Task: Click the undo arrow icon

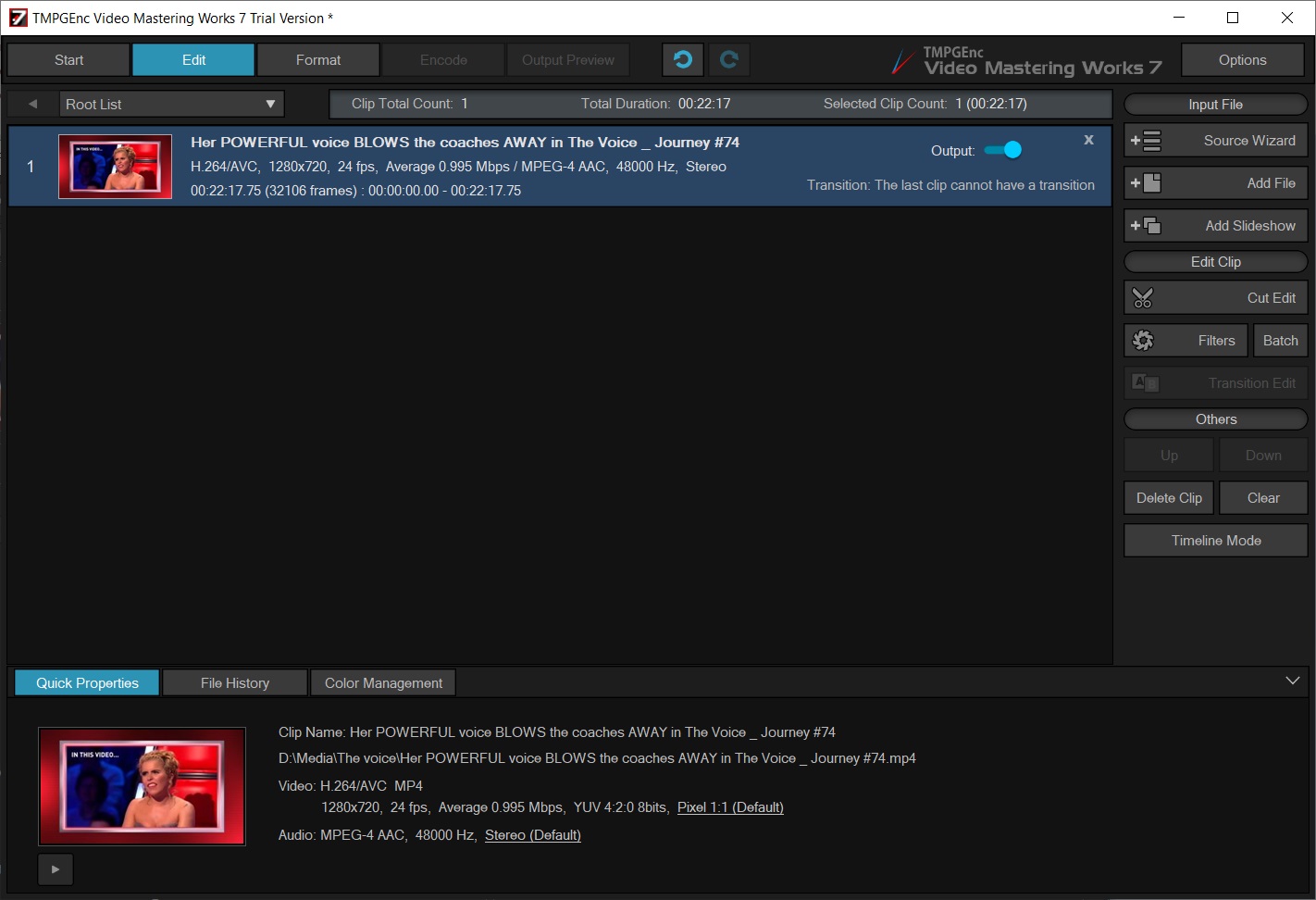Action: 683,60
